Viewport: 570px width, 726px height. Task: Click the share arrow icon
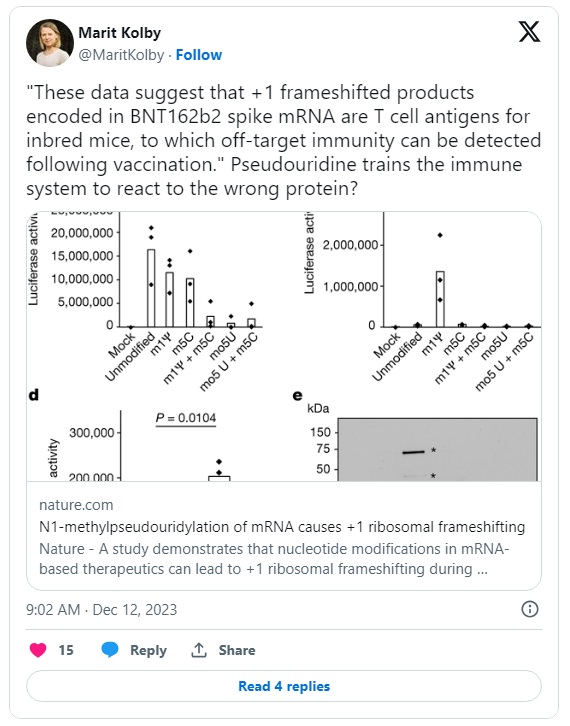[199, 650]
